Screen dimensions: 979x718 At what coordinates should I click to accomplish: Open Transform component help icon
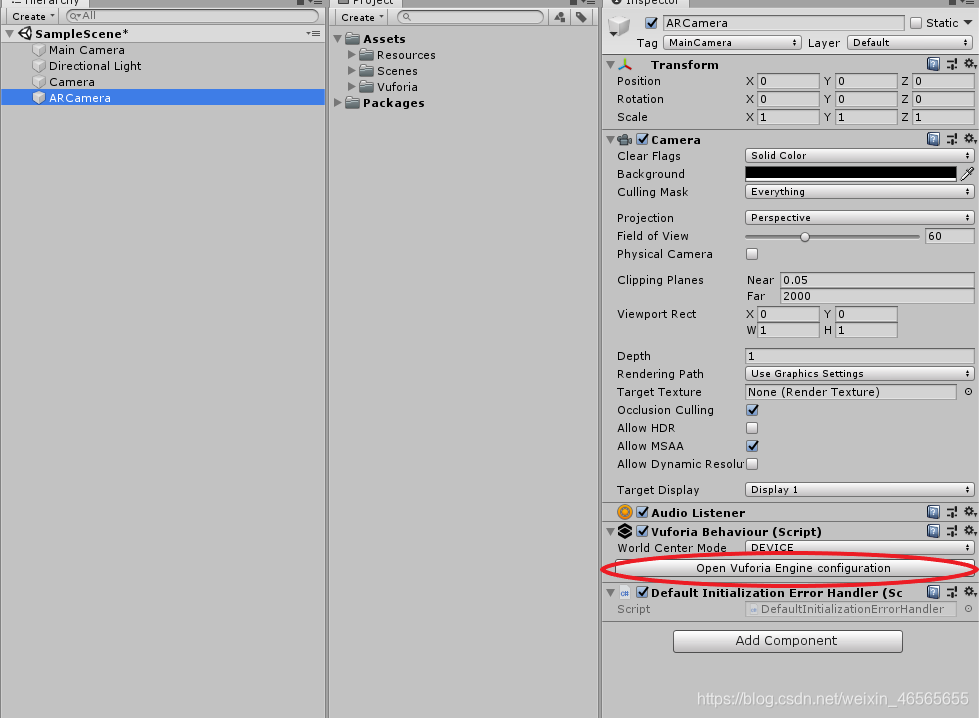(x=933, y=64)
